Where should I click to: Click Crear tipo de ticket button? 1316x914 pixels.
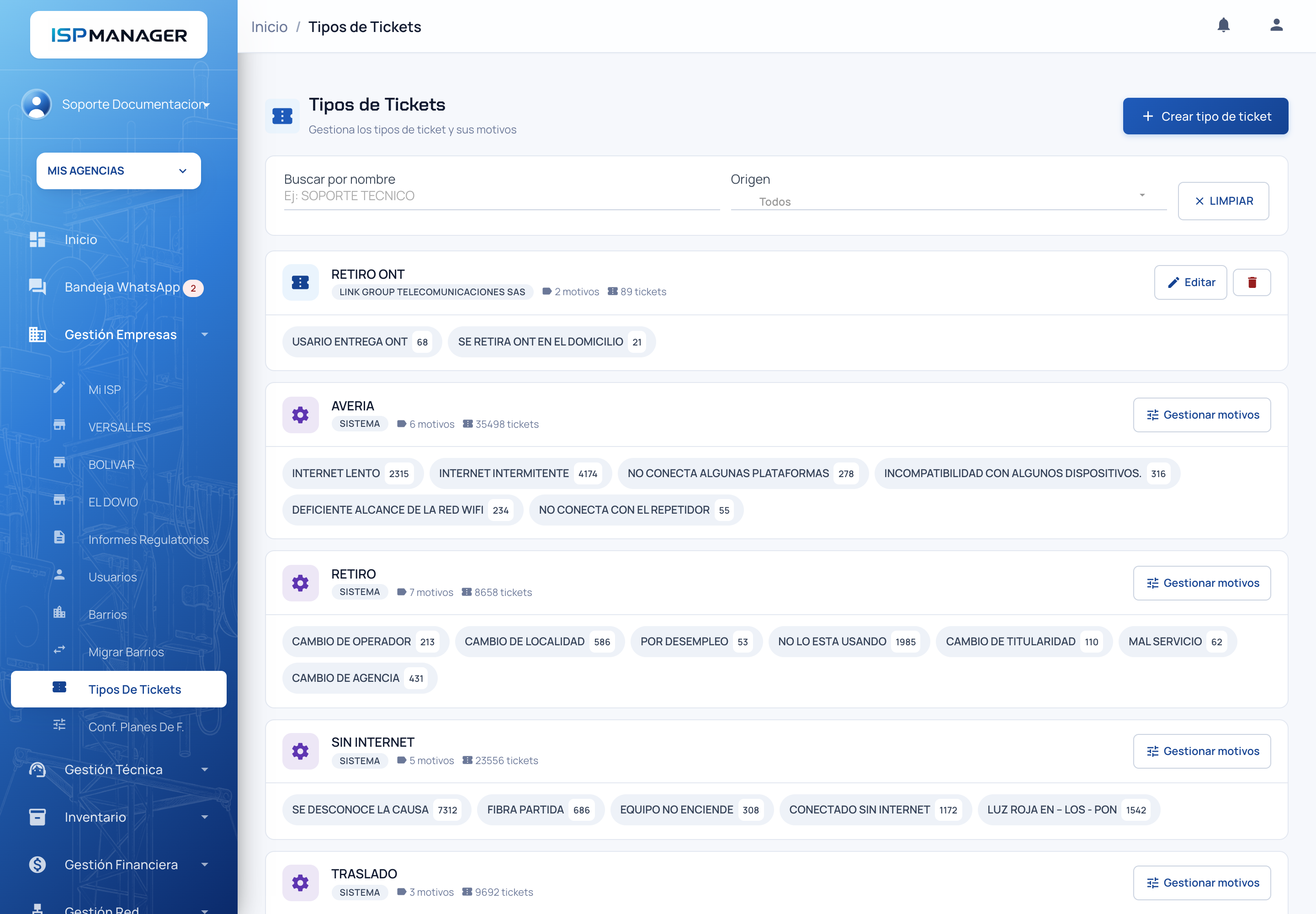coord(1205,116)
